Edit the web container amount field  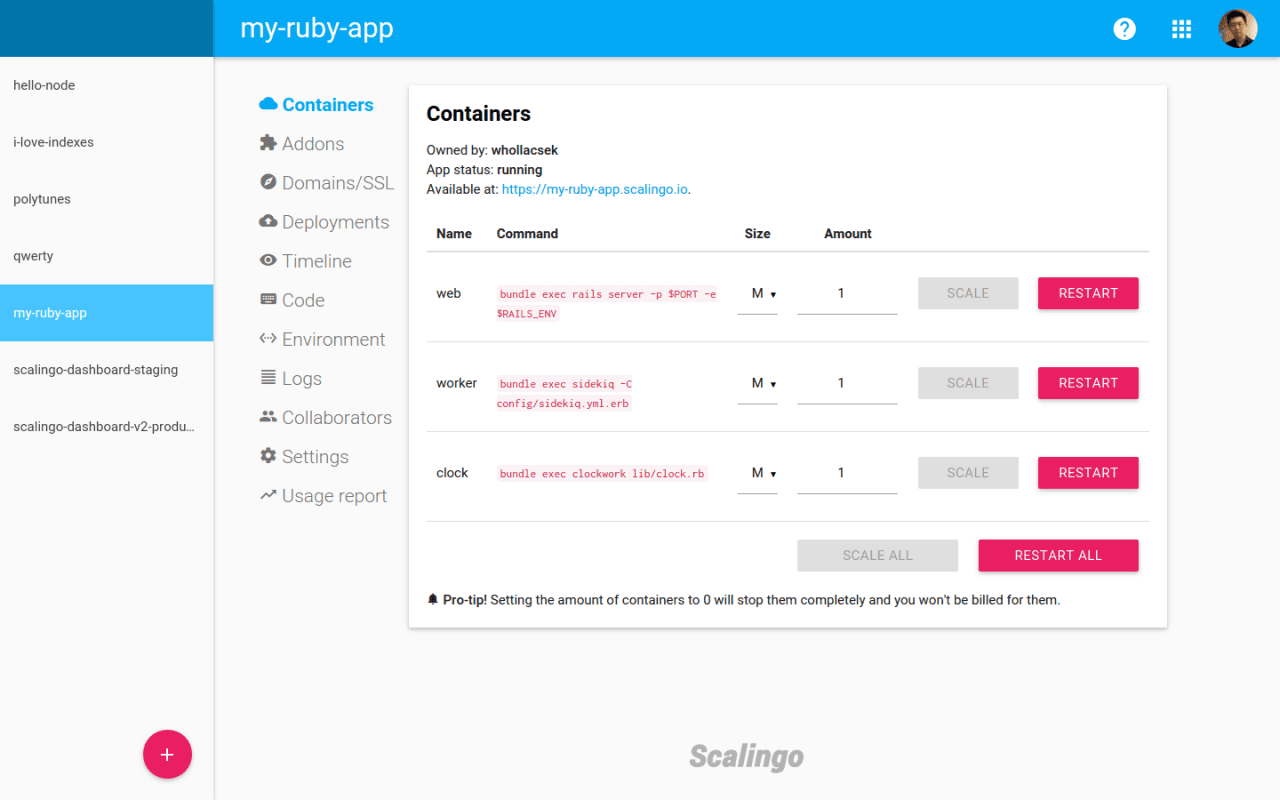pos(847,293)
